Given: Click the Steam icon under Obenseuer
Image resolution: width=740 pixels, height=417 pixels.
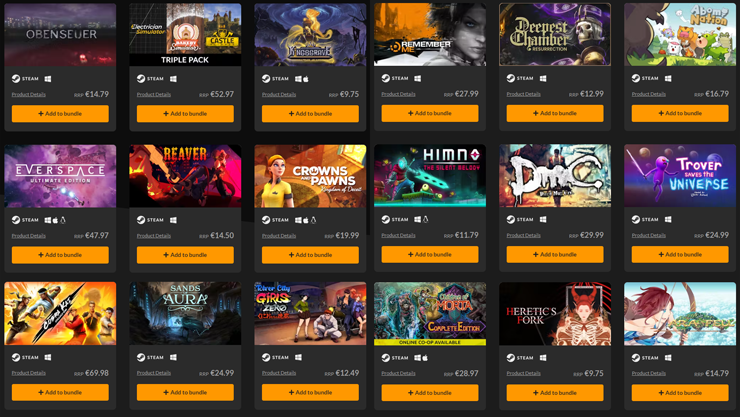Looking at the screenshot, I should pos(16,79).
